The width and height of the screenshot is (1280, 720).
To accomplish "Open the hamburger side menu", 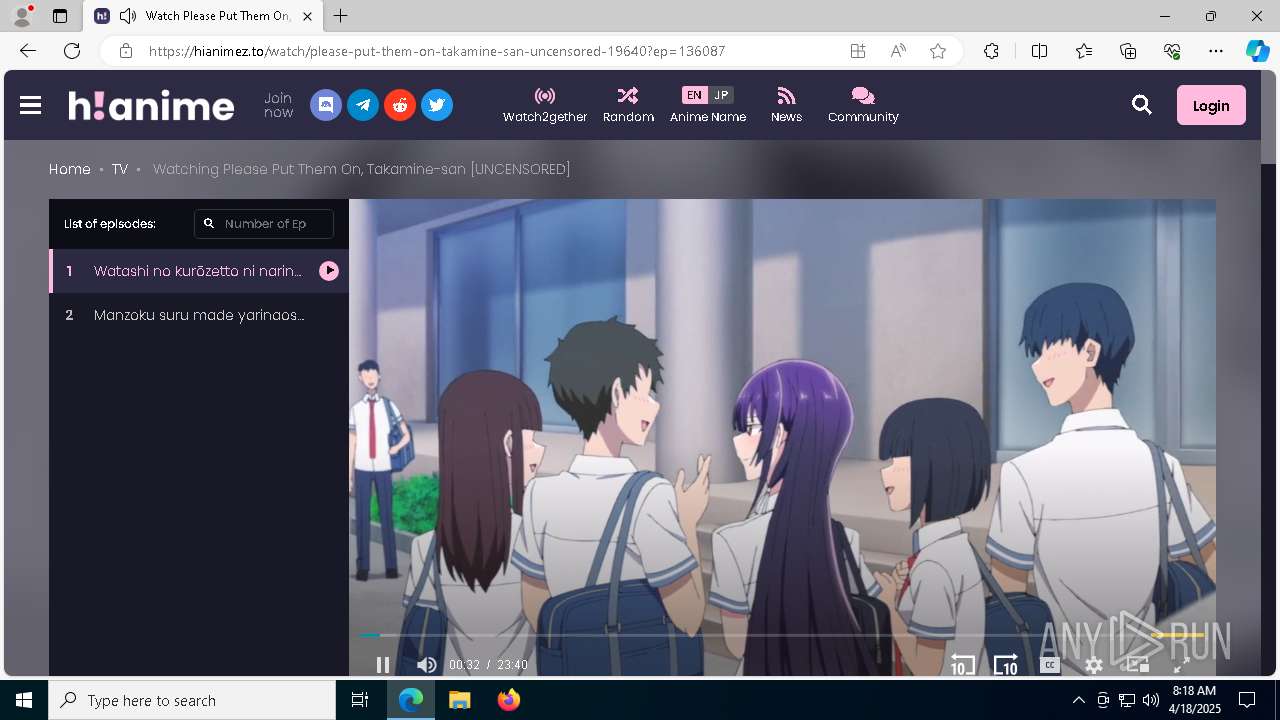I will [x=30, y=105].
